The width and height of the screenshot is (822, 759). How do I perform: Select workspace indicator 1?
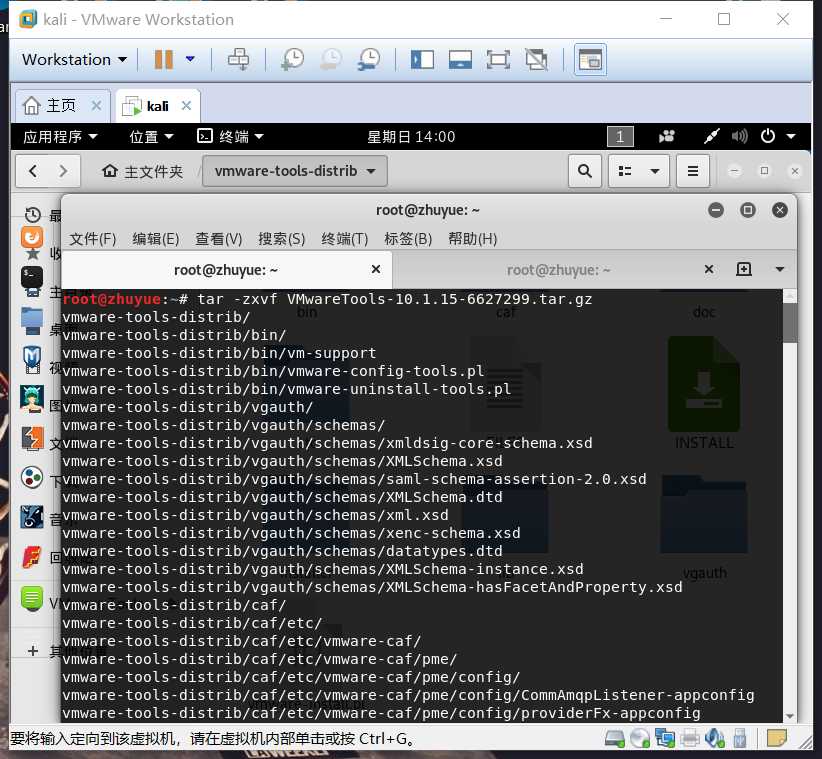click(x=620, y=137)
